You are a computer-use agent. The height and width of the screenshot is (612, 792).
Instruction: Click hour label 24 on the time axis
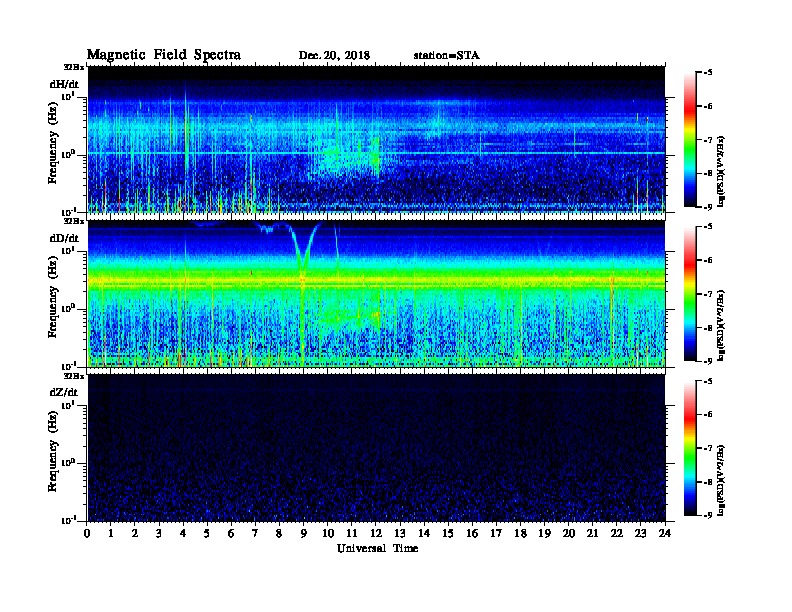pos(665,533)
